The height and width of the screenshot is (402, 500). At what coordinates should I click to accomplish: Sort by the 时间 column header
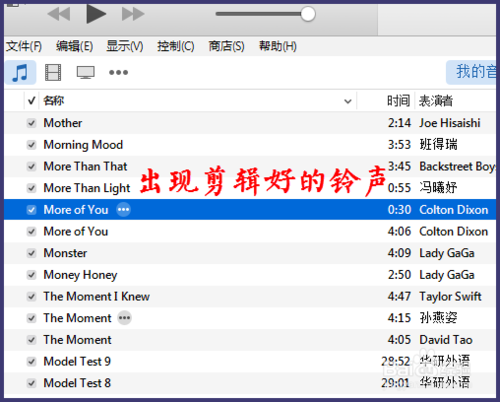pyautogui.click(x=398, y=100)
